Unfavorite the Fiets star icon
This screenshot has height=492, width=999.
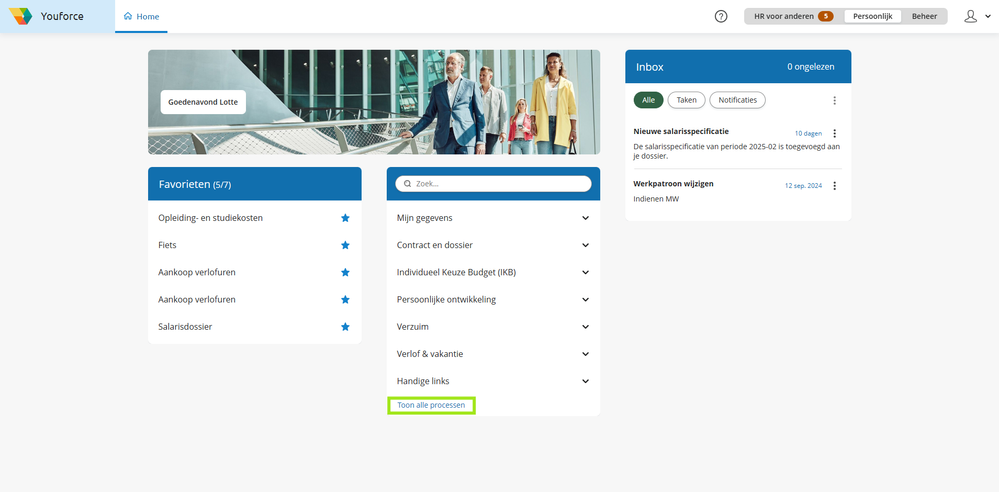tap(345, 245)
